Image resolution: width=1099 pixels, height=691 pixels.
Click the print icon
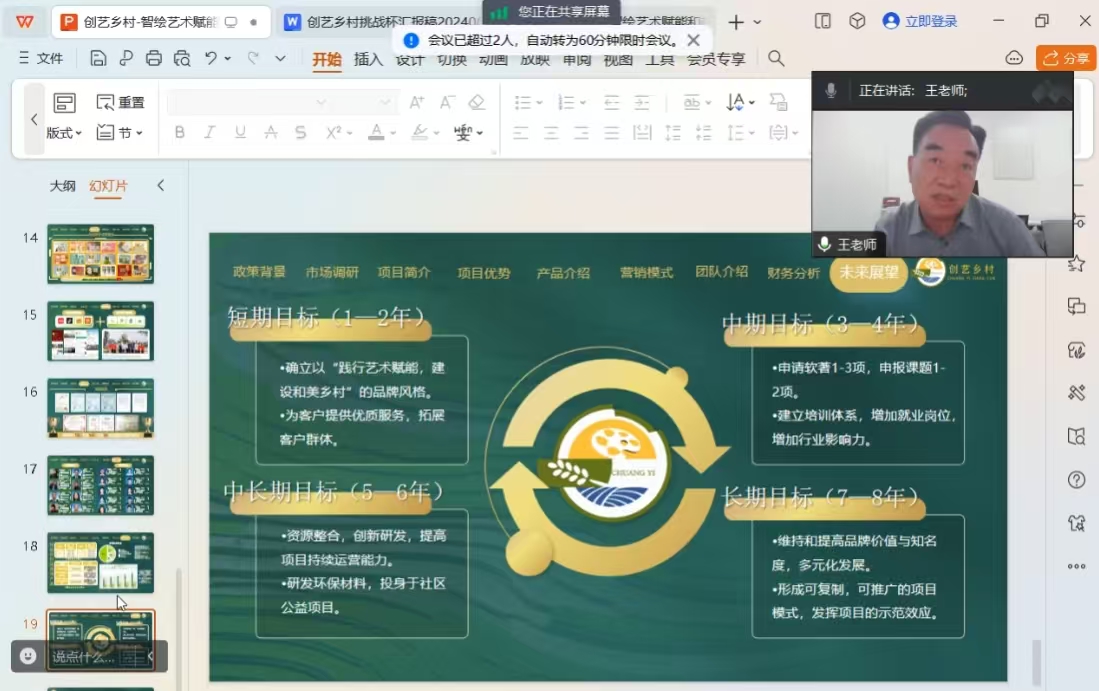click(x=153, y=58)
